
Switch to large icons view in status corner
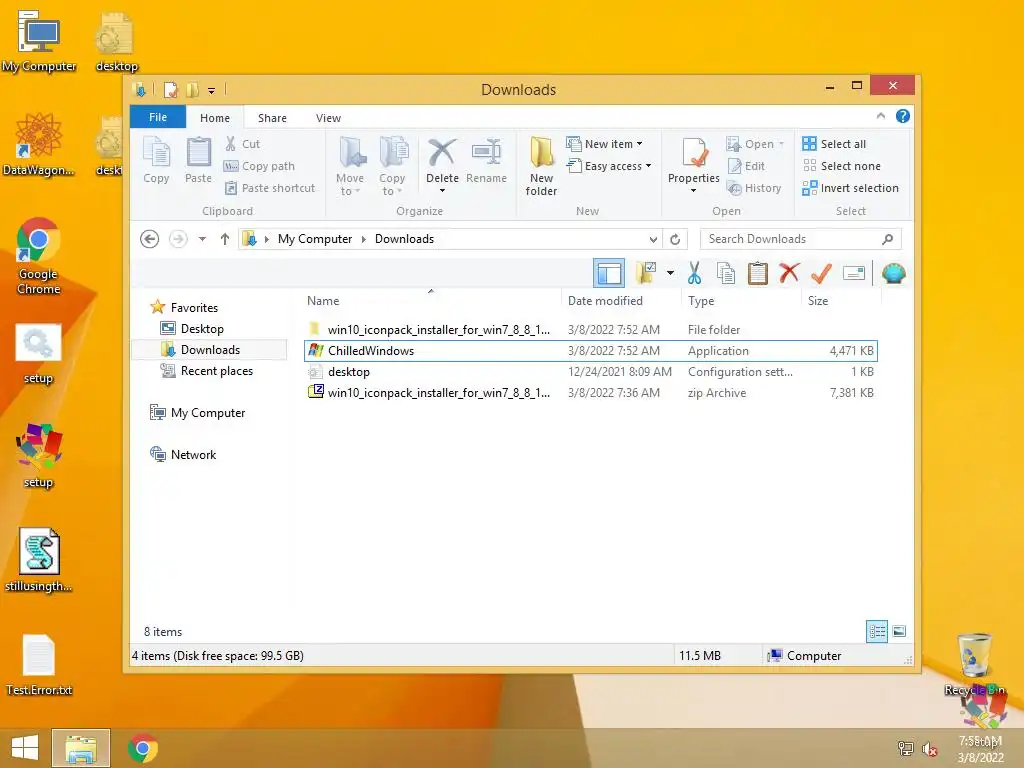899,631
